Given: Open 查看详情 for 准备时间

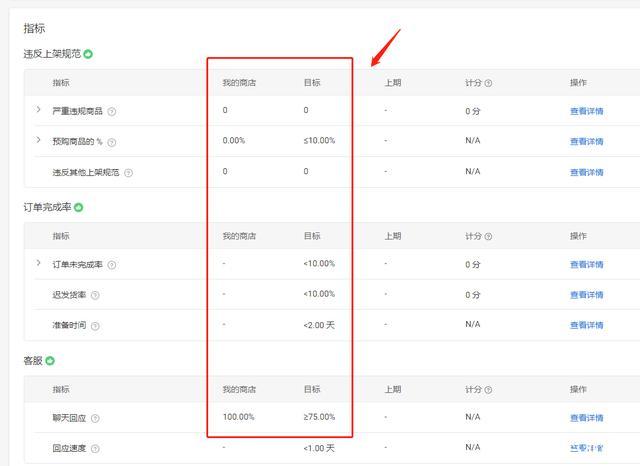Looking at the screenshot, I should (x=587, y=325).
